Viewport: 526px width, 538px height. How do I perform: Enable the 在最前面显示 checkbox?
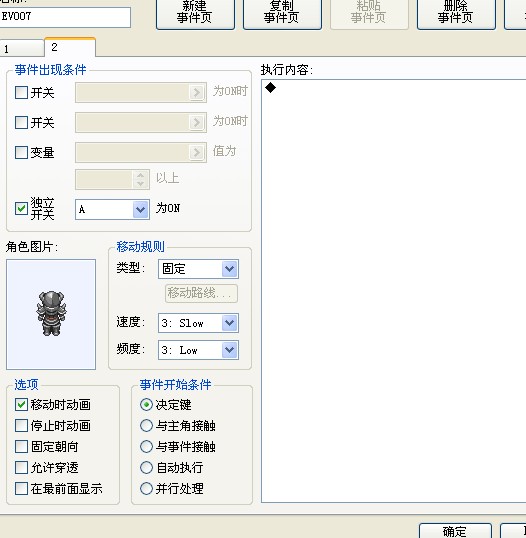tap(21, 489)
